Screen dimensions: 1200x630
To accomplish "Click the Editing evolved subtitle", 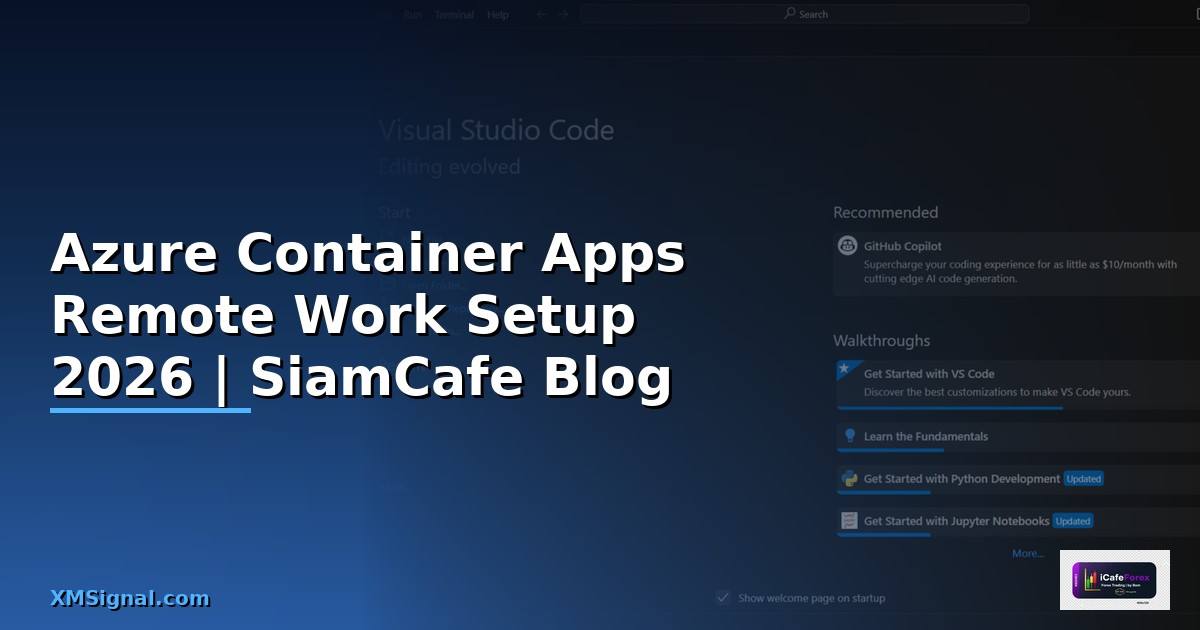I will 449,167.
